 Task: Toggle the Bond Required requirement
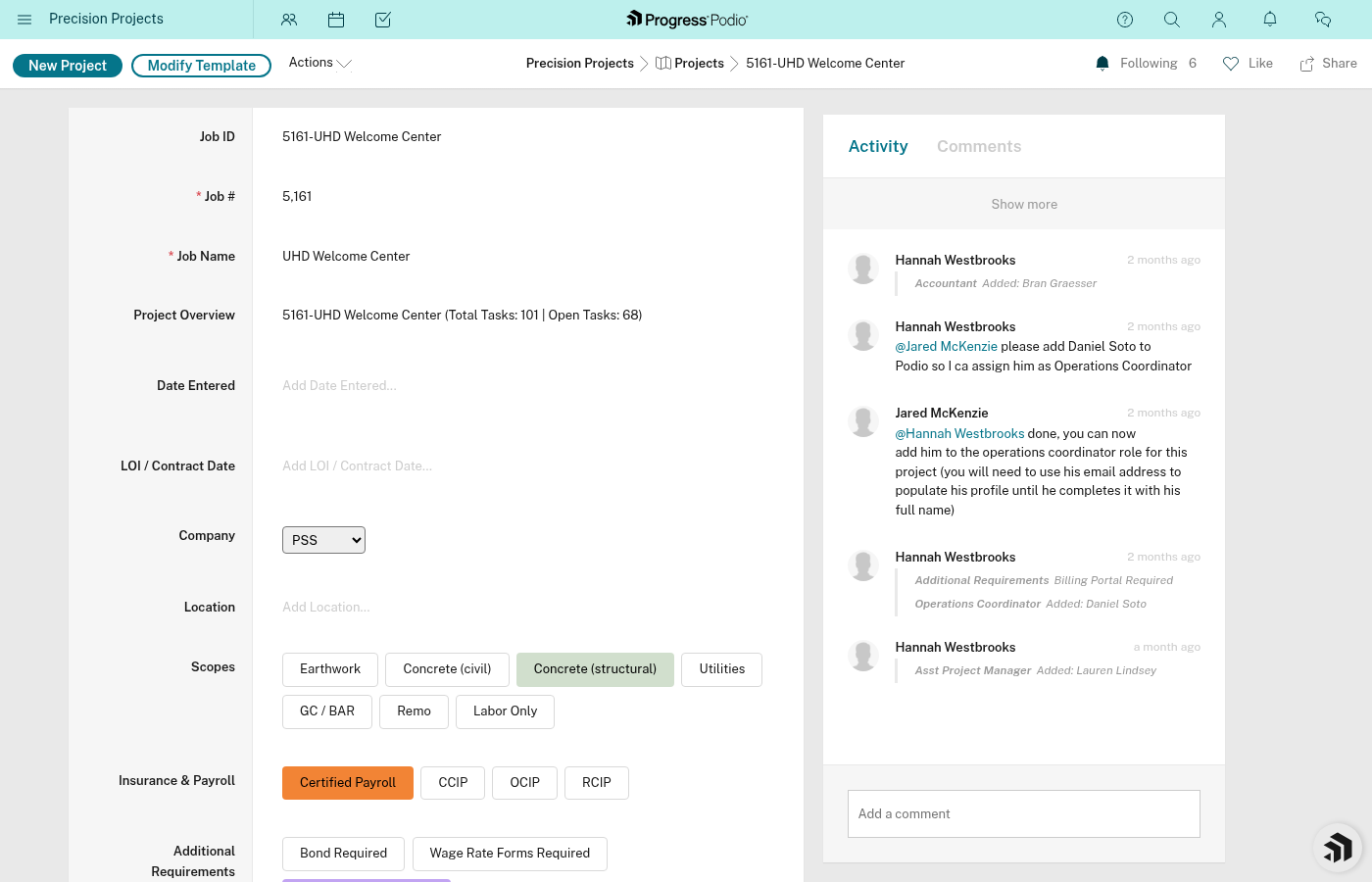coord(343,853)
